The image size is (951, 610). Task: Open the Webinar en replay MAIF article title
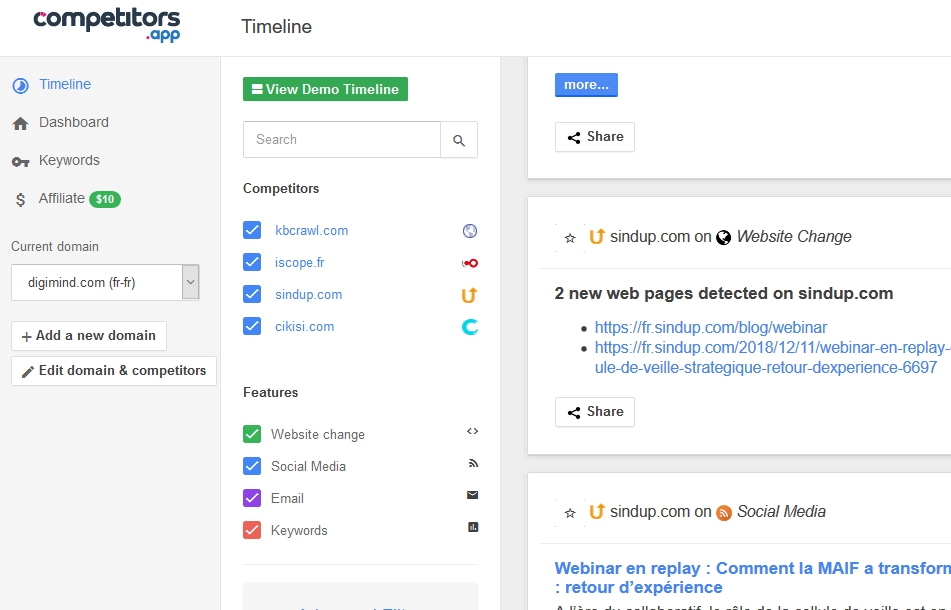(753, 577)
